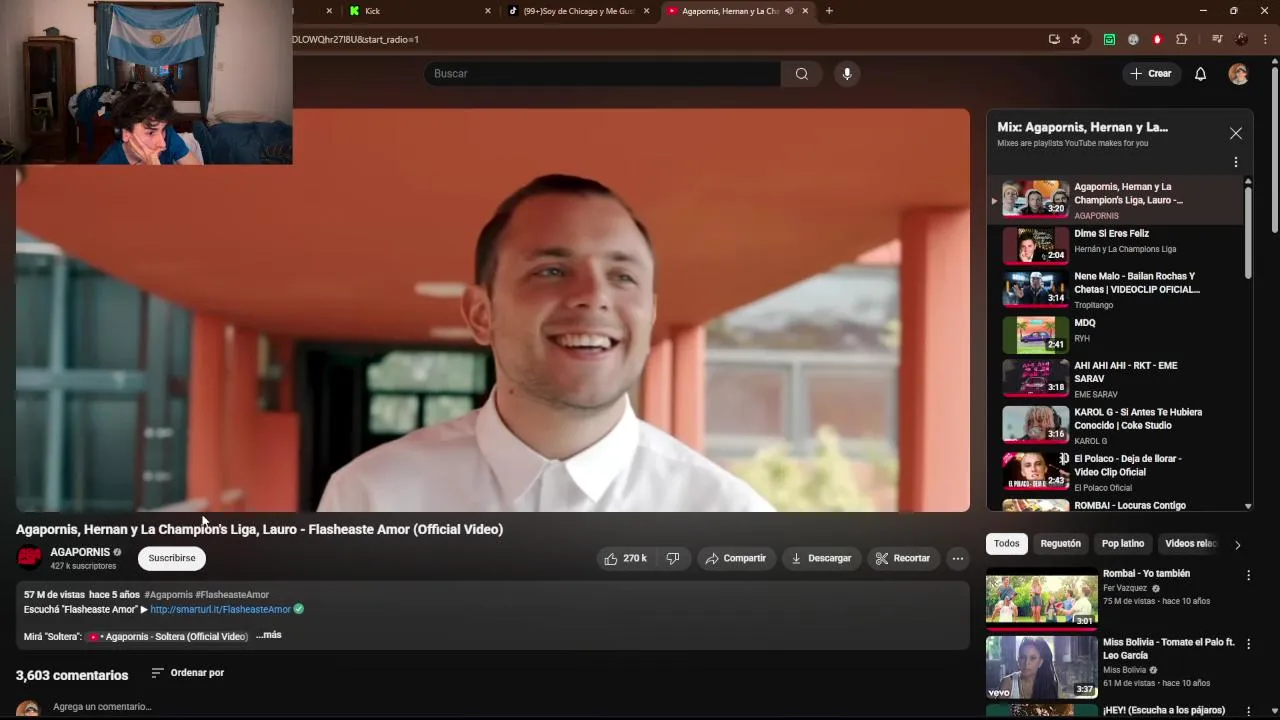Close the Agapornis YouTube tab

(805, 11)
